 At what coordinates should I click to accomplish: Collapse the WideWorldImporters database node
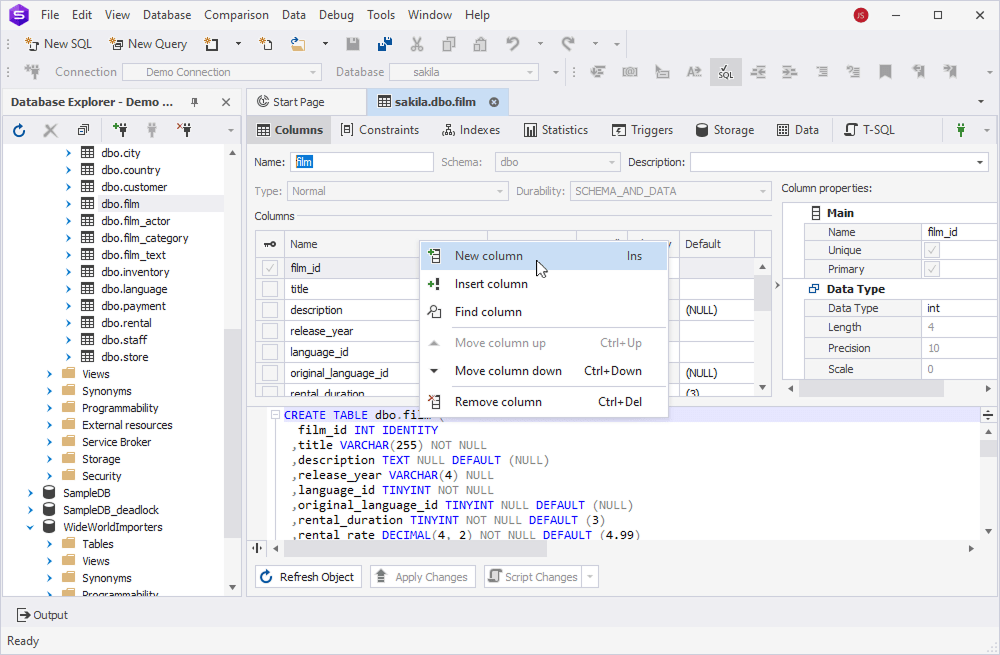tap(31, 527)
